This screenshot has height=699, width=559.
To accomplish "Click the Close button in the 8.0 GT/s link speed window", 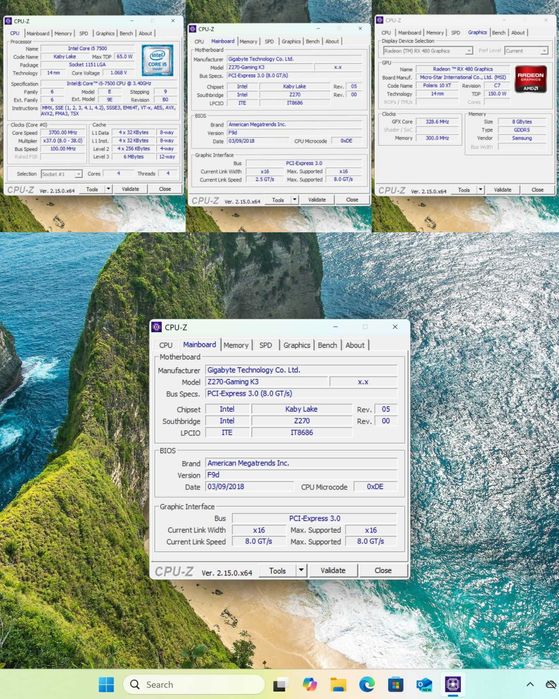I will click(x=383, y=570).
